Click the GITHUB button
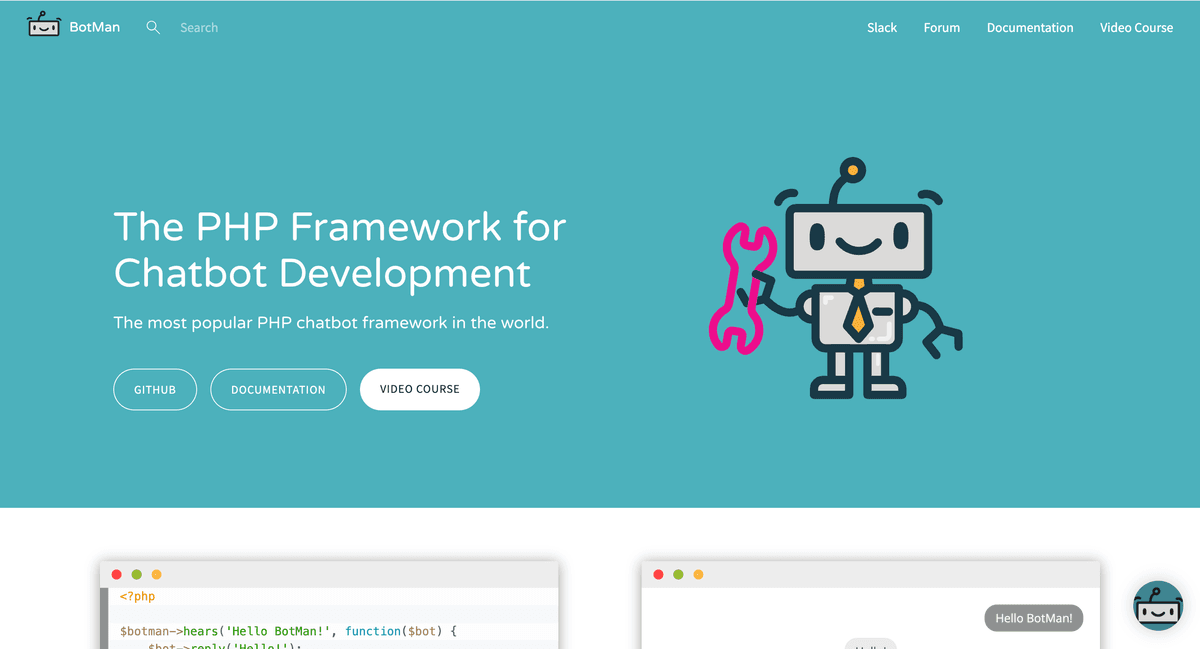 point(155,389)
